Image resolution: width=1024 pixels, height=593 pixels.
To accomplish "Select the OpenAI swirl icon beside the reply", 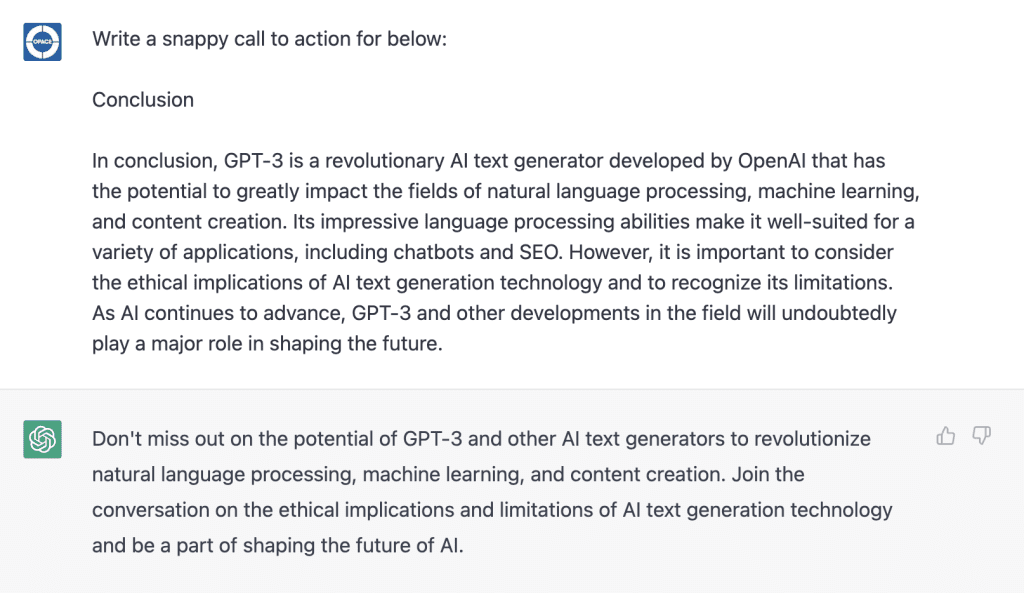I will (40, 437).
